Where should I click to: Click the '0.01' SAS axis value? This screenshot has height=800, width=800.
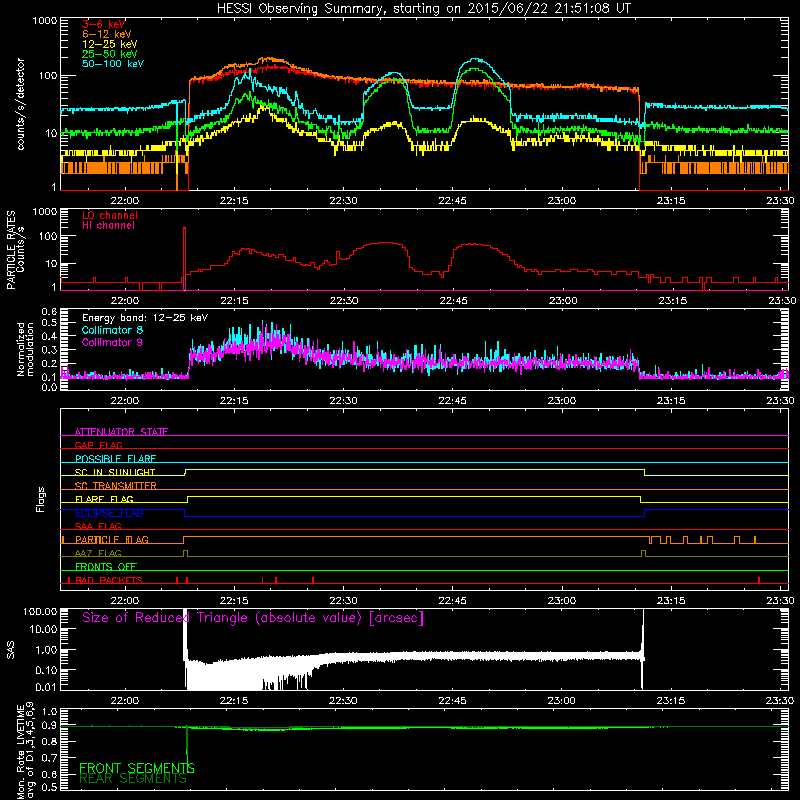(46, 687)
